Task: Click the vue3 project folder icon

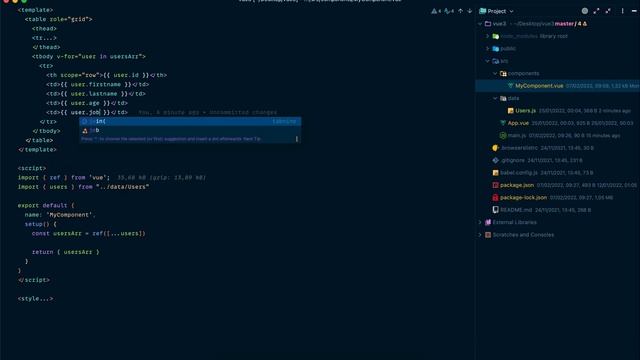Action: tap(488, 24)
